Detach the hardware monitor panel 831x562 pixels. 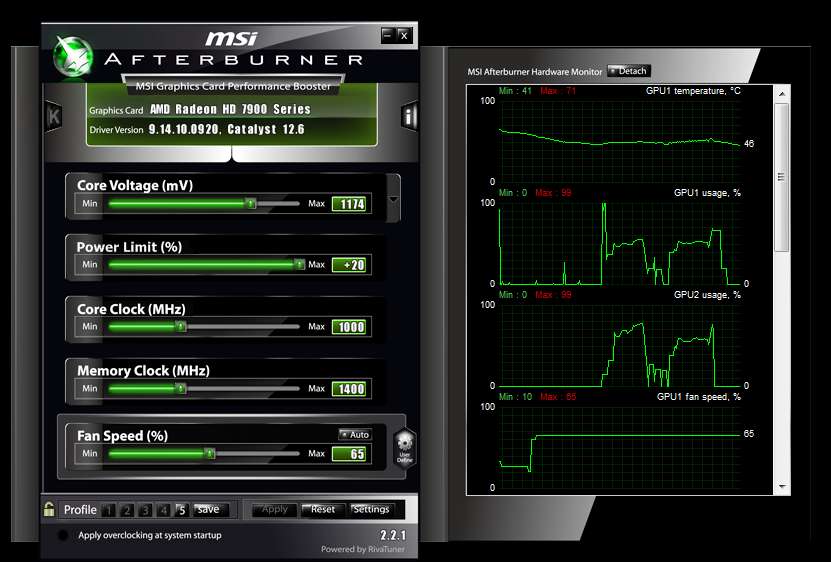(629, 71)
